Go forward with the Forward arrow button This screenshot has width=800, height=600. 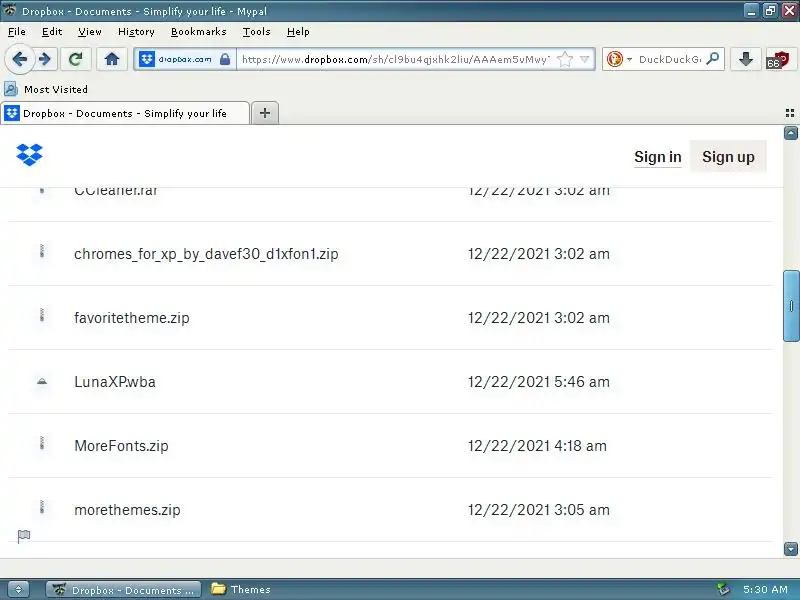click(x=45, y=59)
